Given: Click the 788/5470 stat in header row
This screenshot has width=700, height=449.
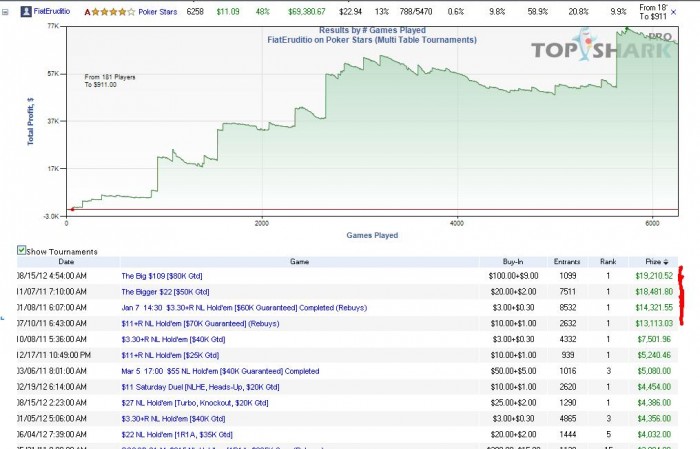Looking at the screenshot, I should coord(416,12).
